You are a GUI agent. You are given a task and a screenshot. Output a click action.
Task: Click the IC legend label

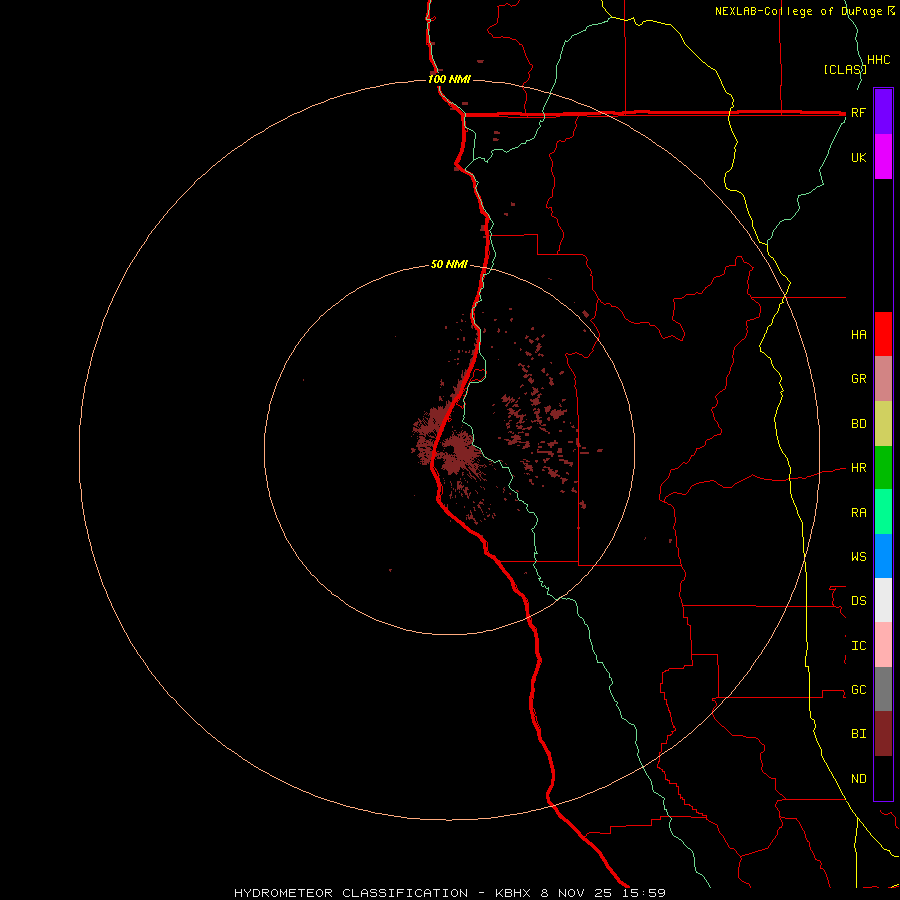click(858, 646)
